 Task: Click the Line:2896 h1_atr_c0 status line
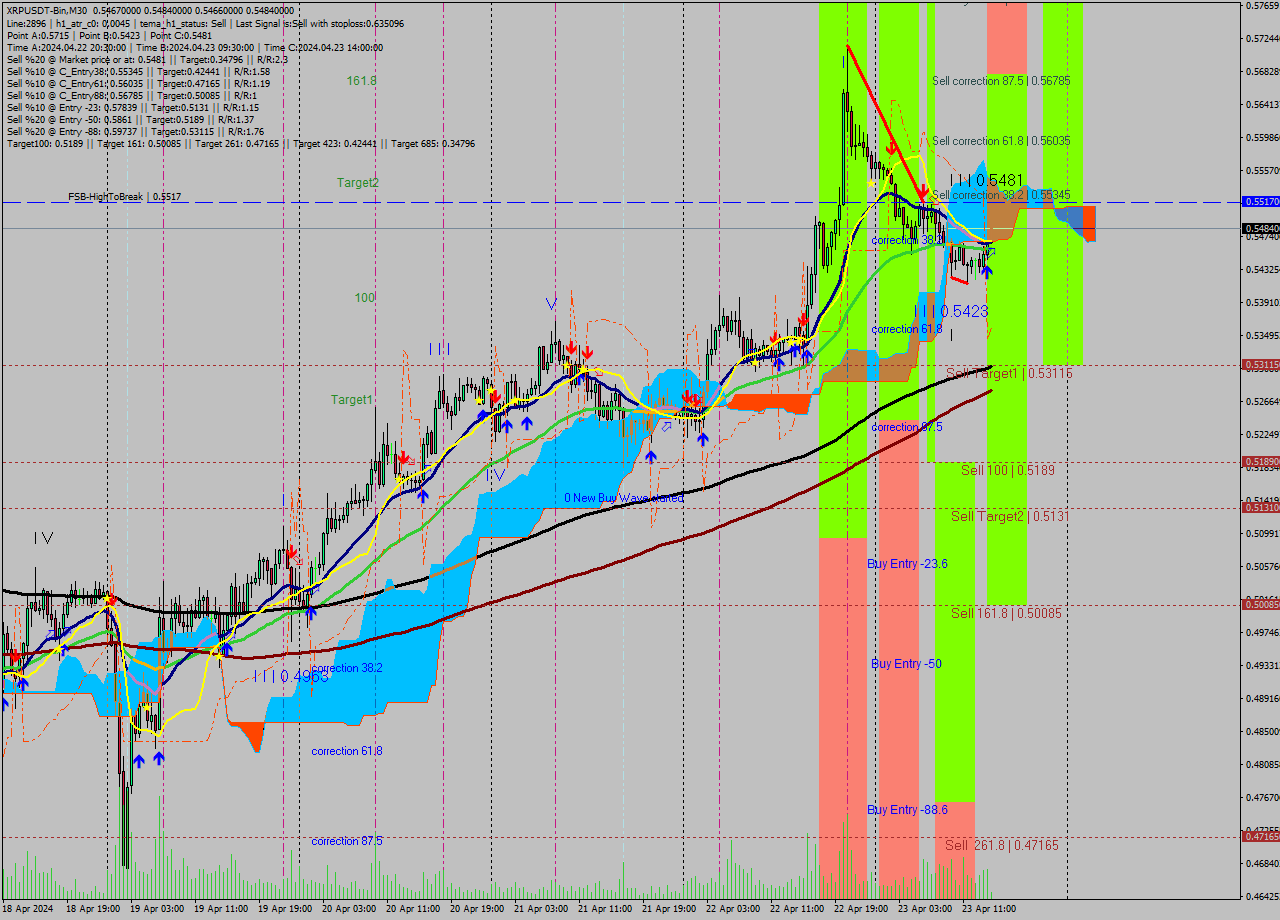tap(205, 23)
